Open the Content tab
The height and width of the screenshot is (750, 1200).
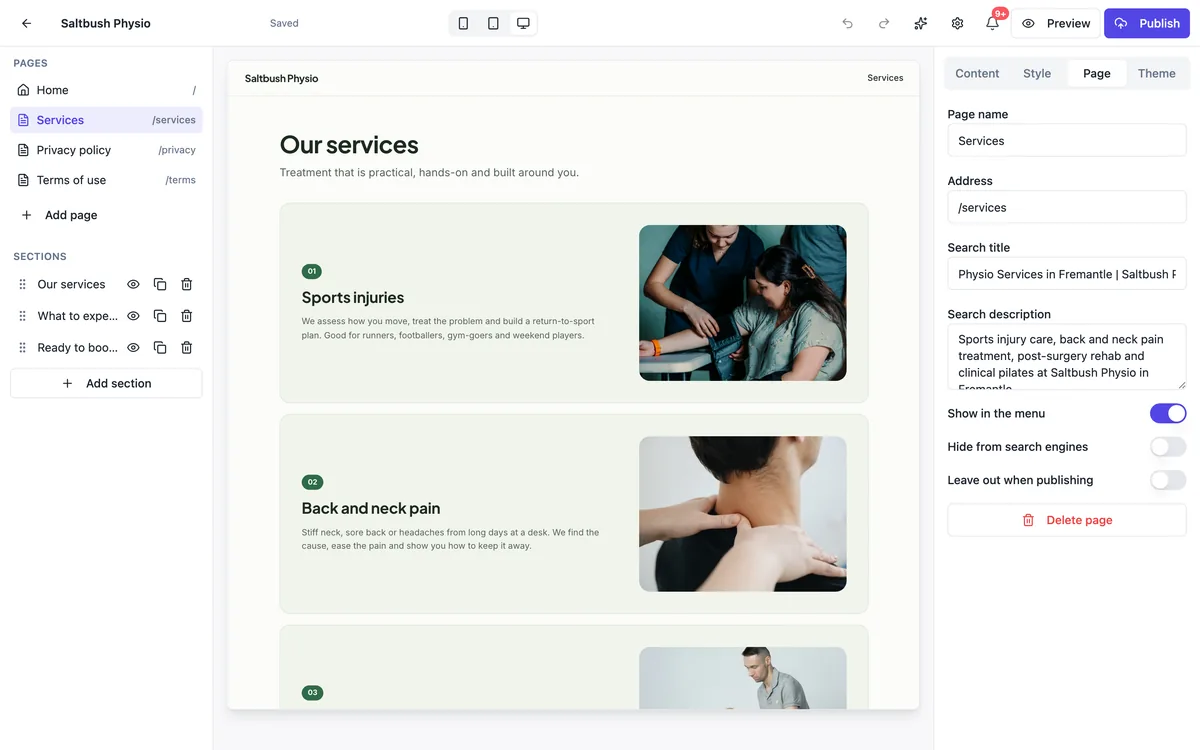[977, 73]
